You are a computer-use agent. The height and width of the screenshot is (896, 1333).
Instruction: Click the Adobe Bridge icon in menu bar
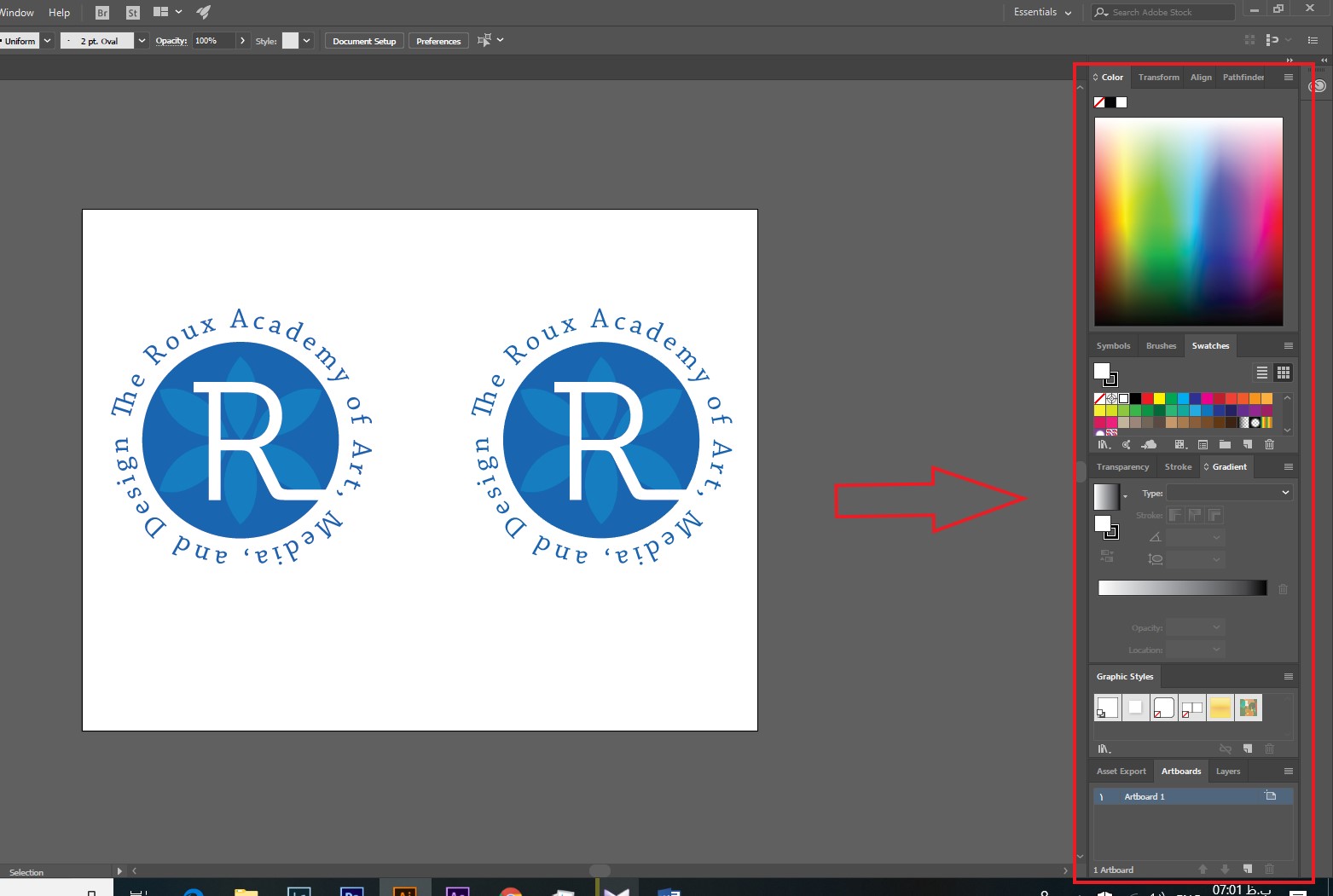pos(102,12)
